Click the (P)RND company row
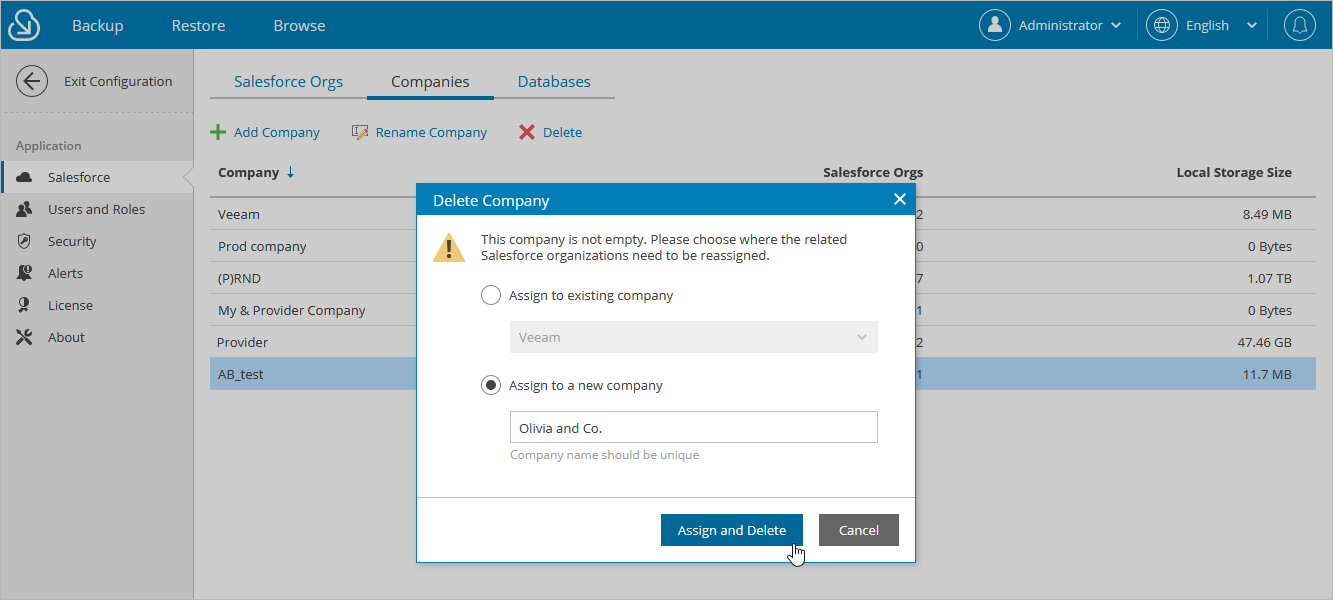 [x=762, y=278]
